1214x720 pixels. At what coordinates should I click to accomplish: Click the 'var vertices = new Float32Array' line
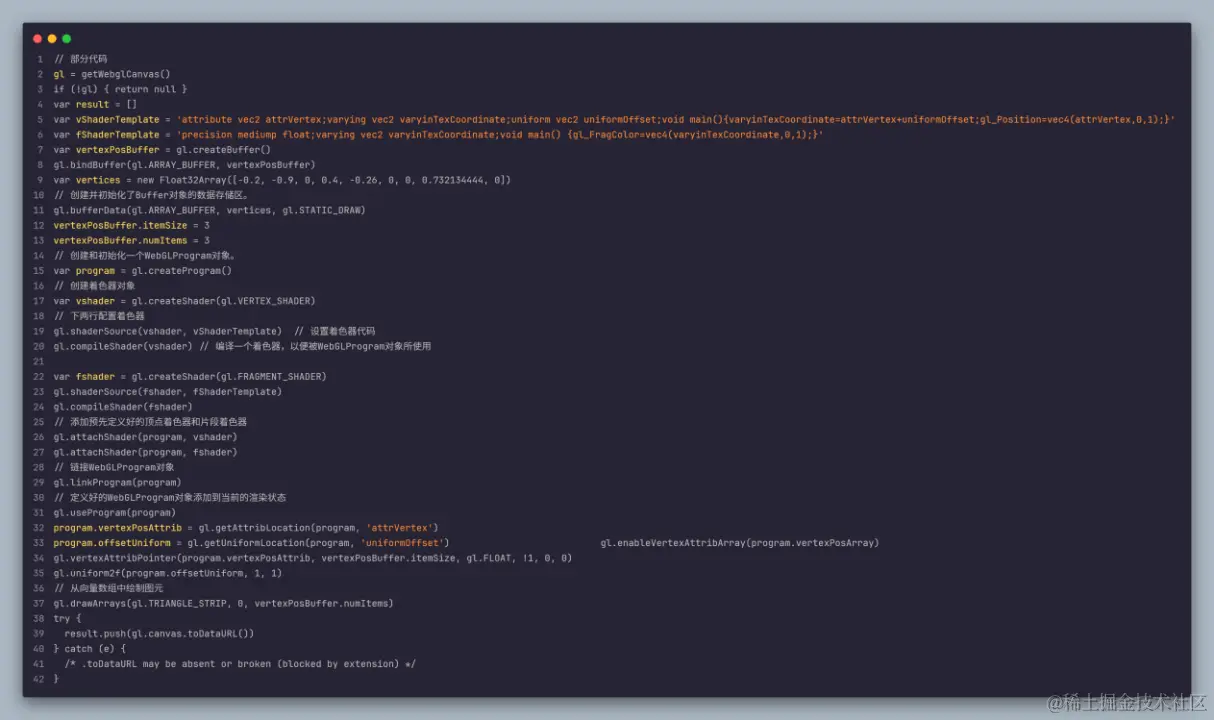282,180
